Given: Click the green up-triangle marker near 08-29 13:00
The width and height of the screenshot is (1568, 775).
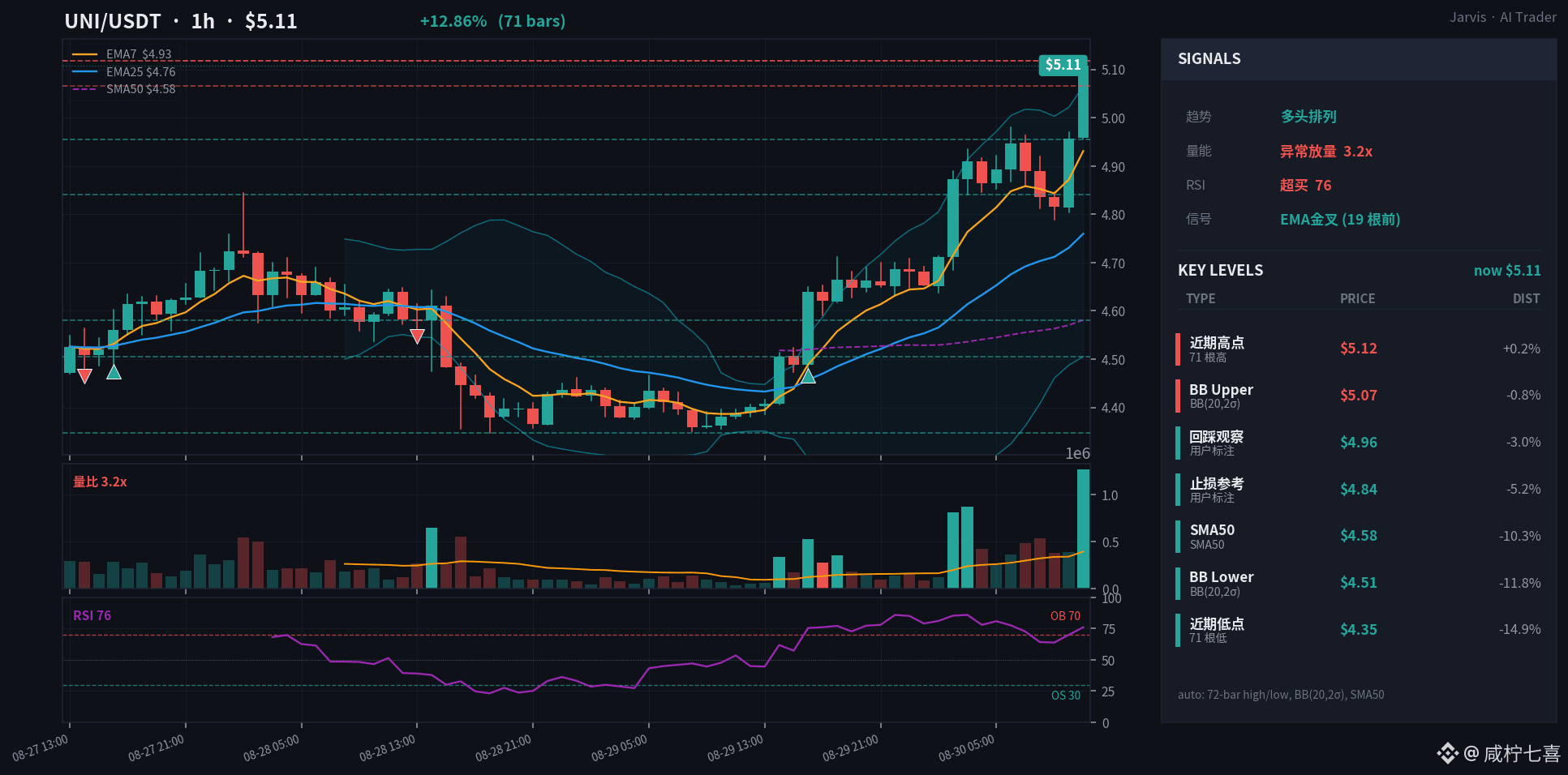Looking at the screenshot, I should click(x=808, y=375).
